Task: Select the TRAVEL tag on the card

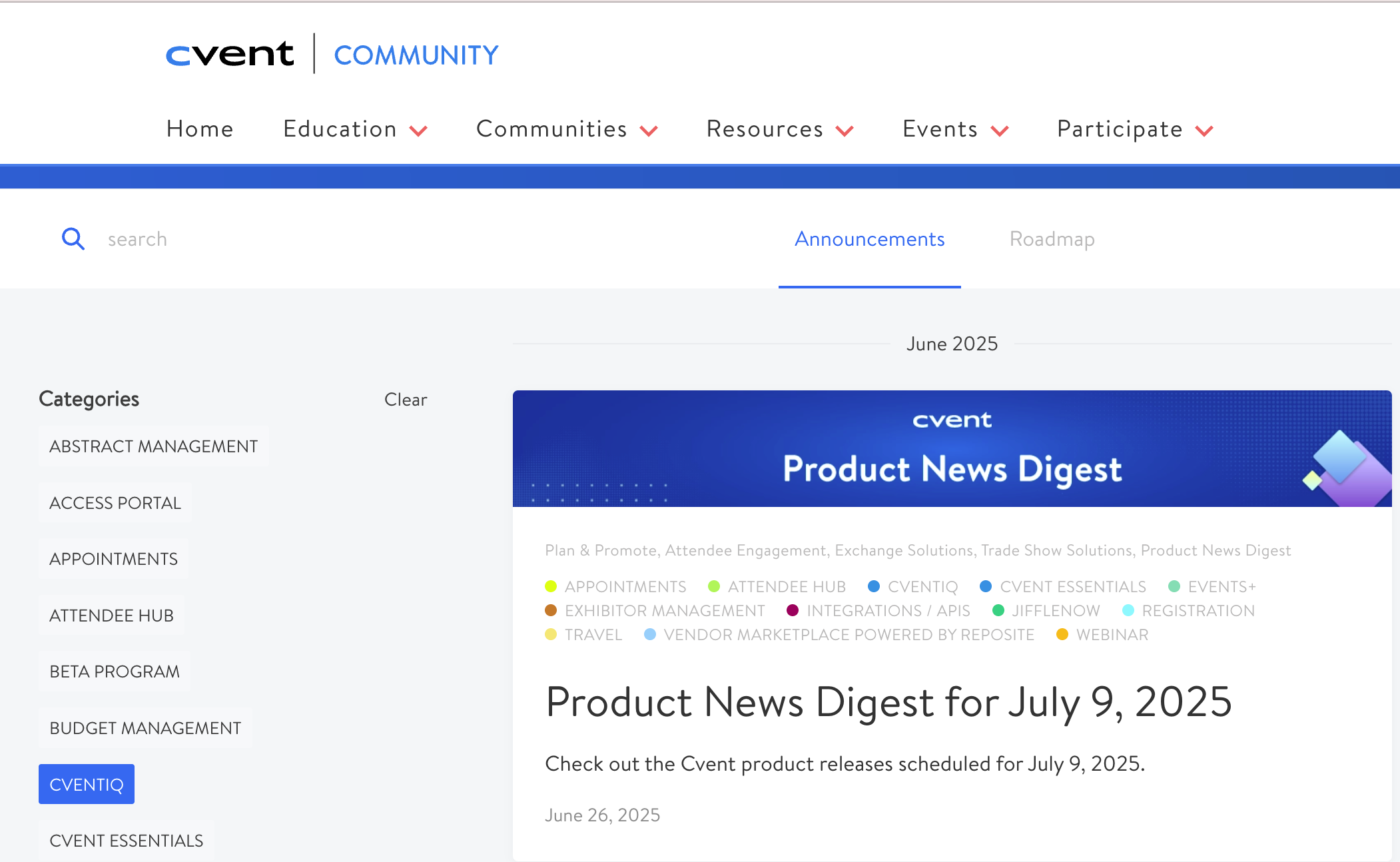Action: pos(593,635)
